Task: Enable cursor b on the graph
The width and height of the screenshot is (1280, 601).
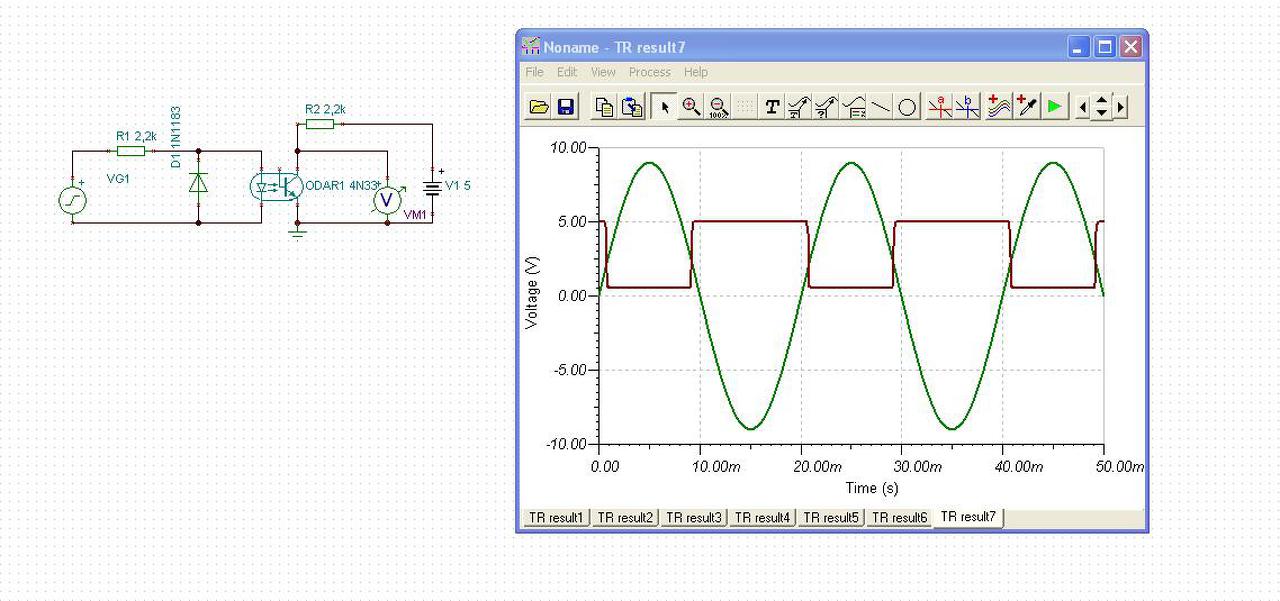Action: pyautogui.click(x=967, y=107)
